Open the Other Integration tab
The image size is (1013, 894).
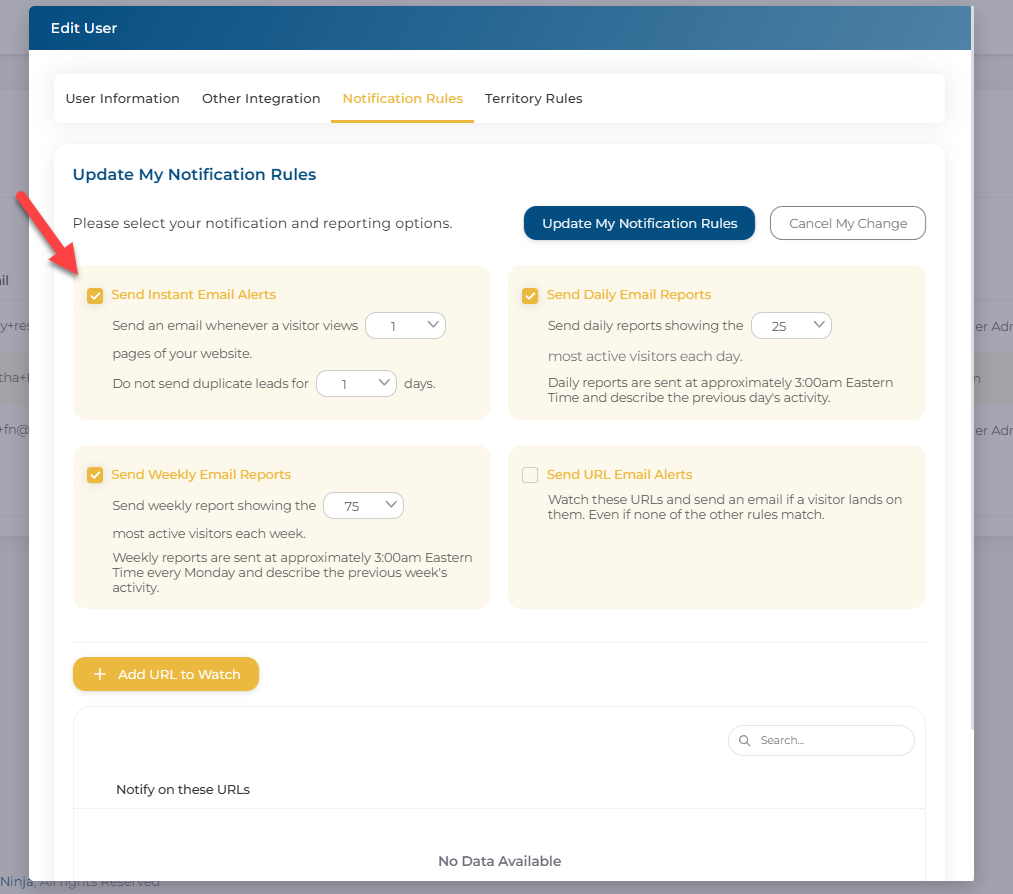(x=261, y=99)
